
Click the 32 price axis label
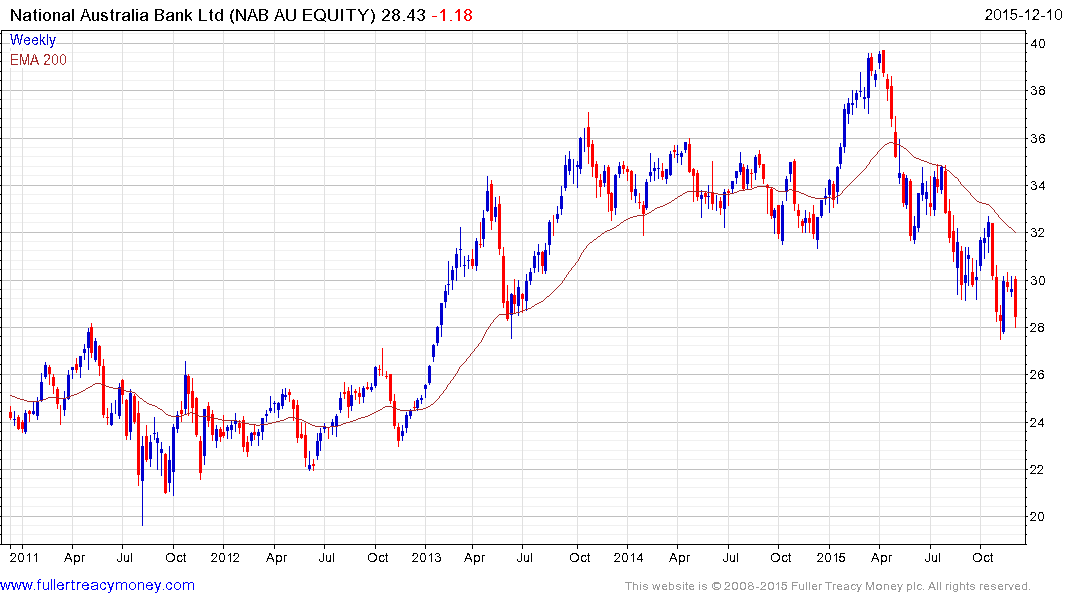[x=1038, y=233]
